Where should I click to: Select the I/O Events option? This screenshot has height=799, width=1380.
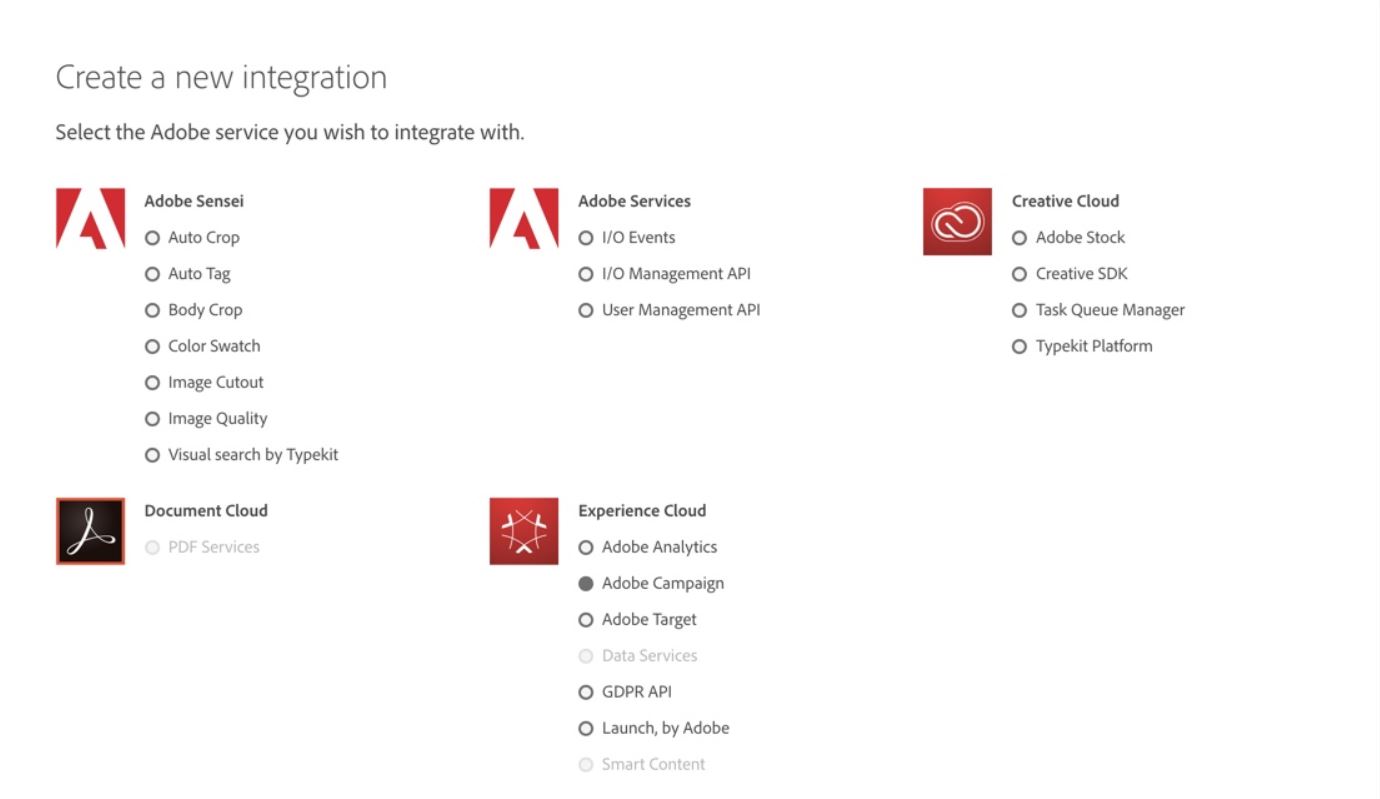tap(586, 238)
